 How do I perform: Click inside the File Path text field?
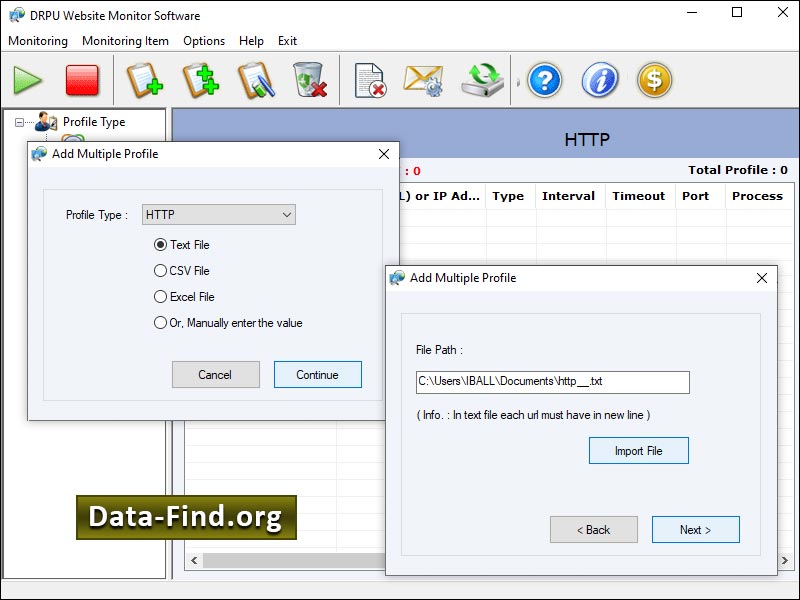tap(552, 382)
